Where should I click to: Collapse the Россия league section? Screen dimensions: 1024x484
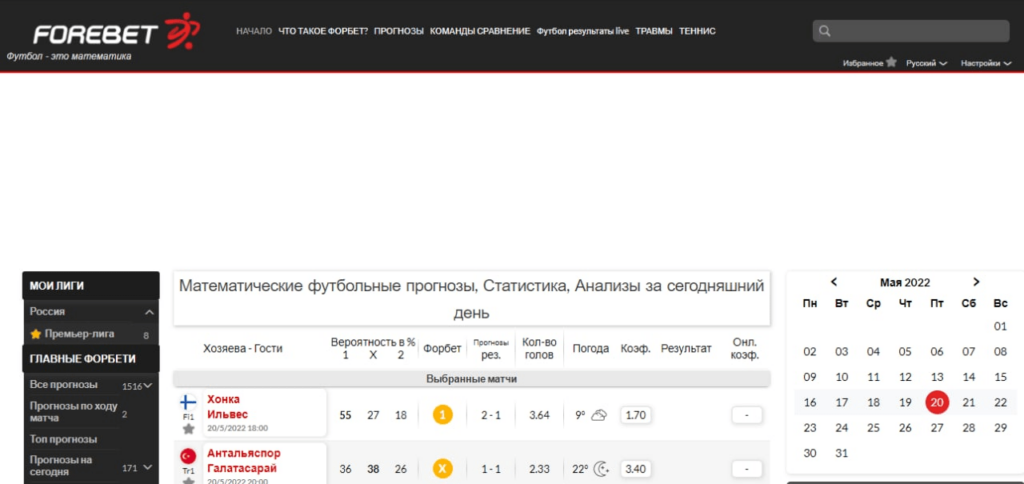[x=150, y=312]
